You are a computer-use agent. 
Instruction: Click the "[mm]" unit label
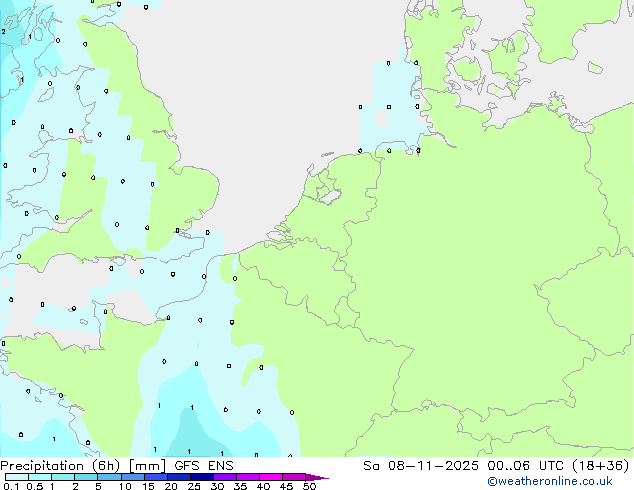147,466
